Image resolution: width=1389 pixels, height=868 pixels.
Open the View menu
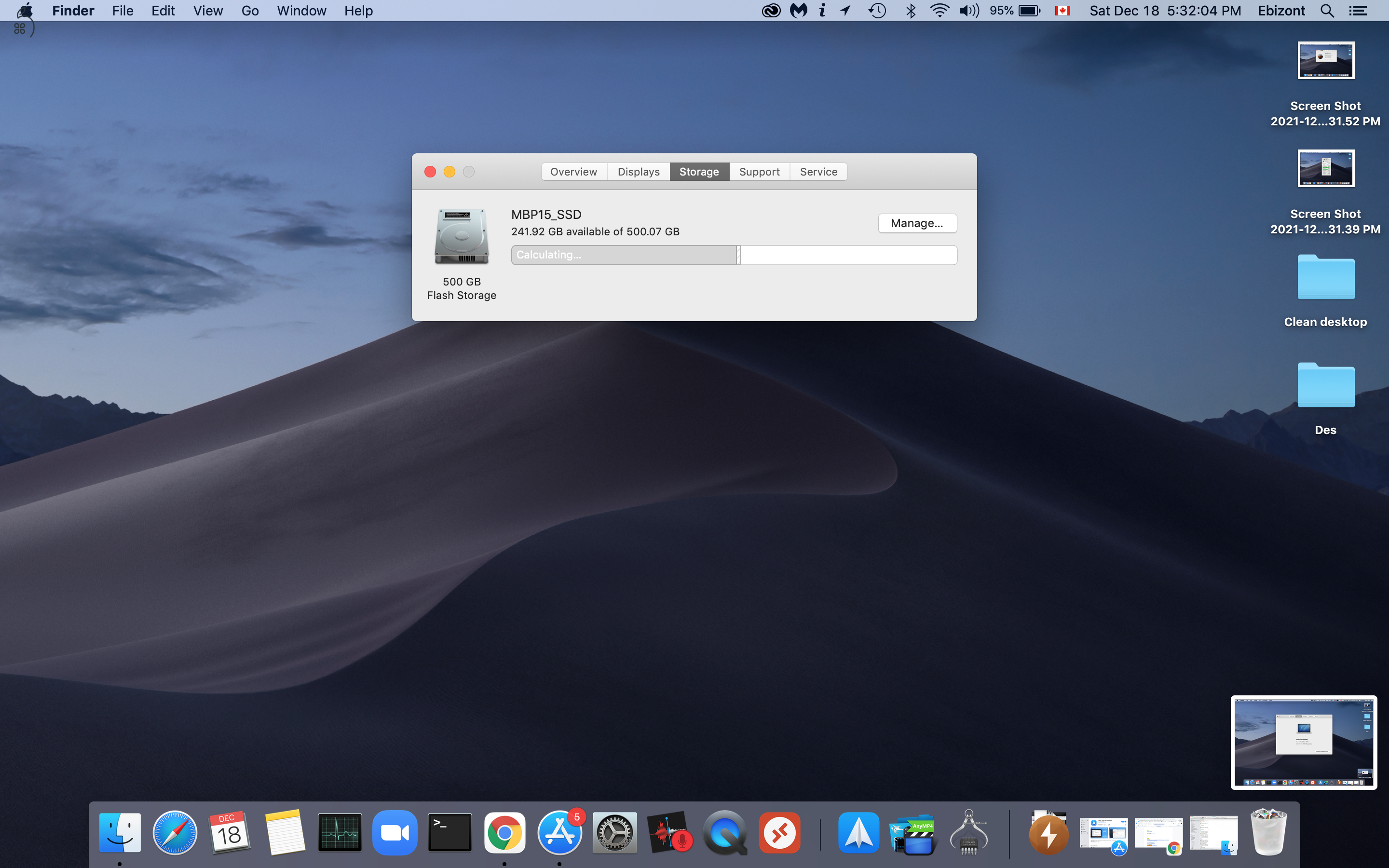coord(208,10)
